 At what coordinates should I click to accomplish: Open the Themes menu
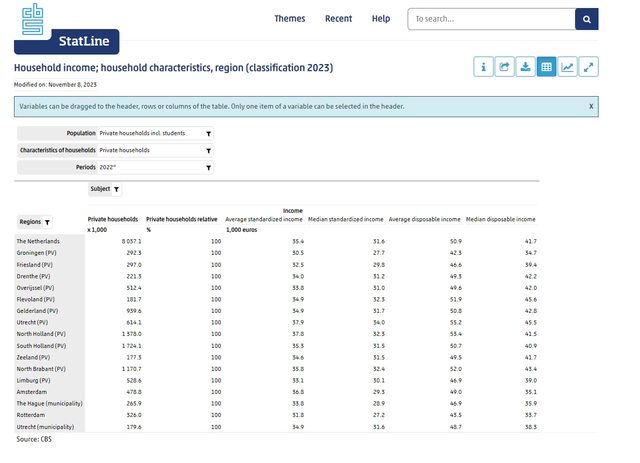pos(290,19)
